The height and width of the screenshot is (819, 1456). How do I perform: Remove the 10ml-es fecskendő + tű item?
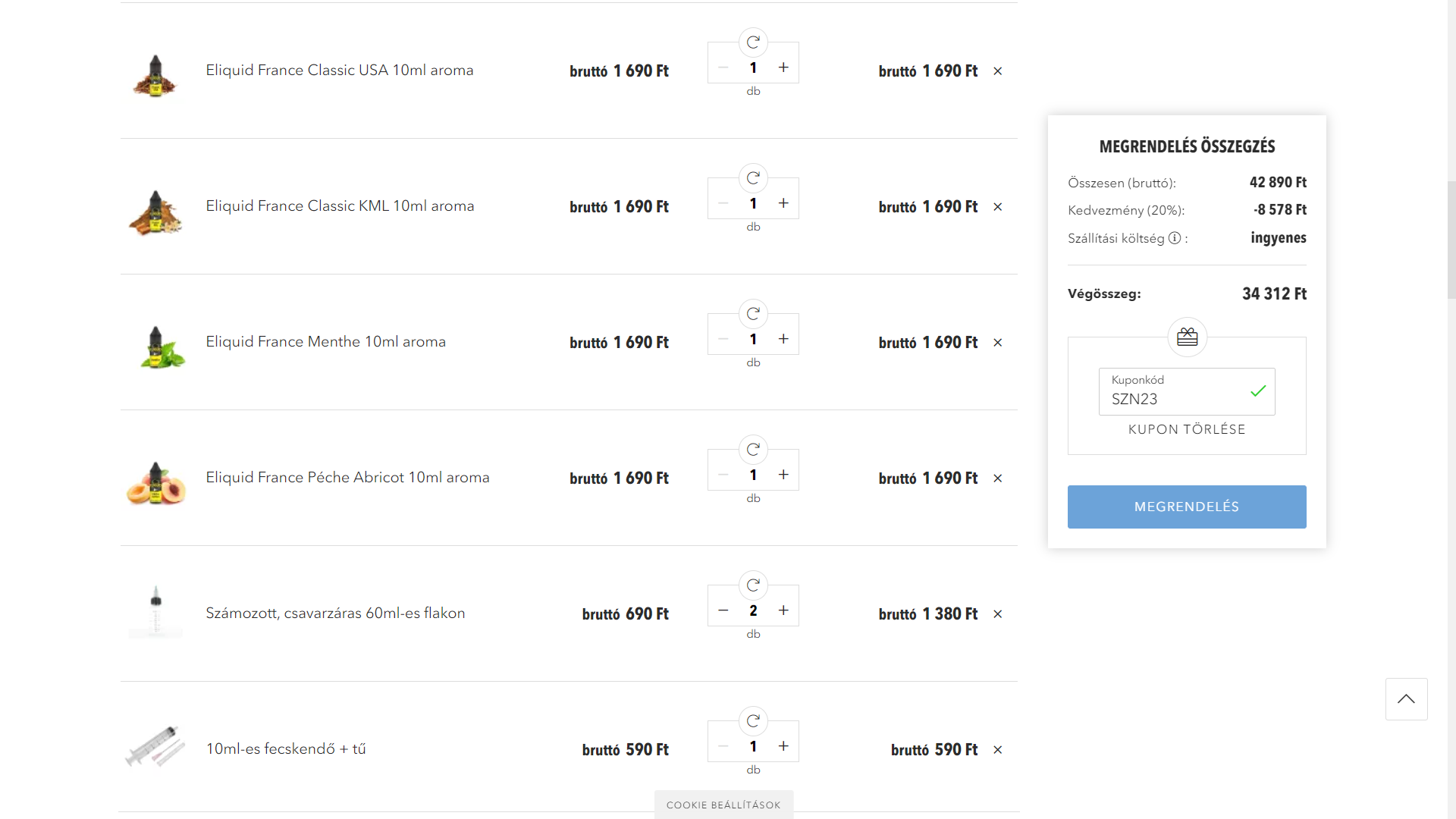[x=998, y=750]
